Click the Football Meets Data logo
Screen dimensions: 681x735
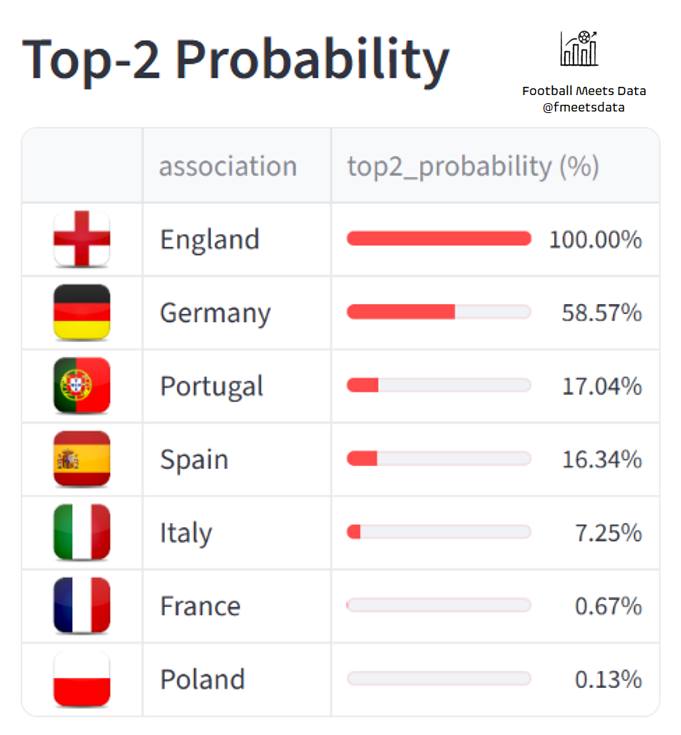(x=579, y=50)
